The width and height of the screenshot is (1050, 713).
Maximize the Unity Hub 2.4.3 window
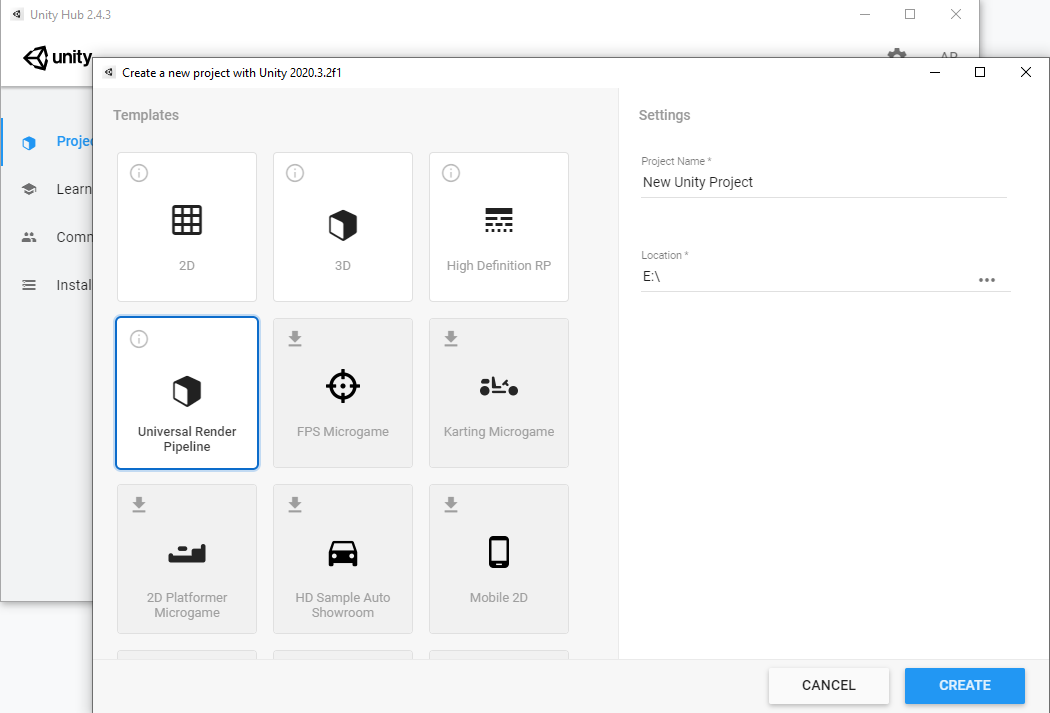tap(910, 14)
